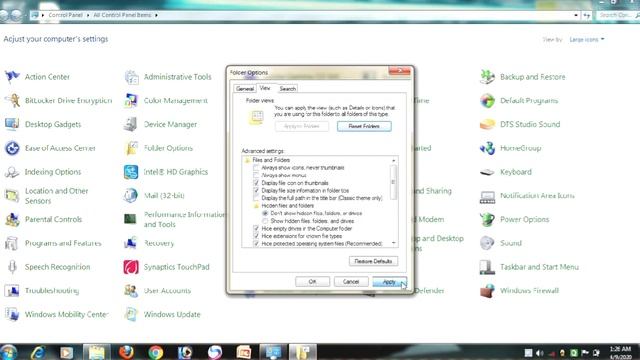Image resolution: width=640 pixels, height=360 pixels.
Task: Click Reset Folders button
Action: click(364, 126)
